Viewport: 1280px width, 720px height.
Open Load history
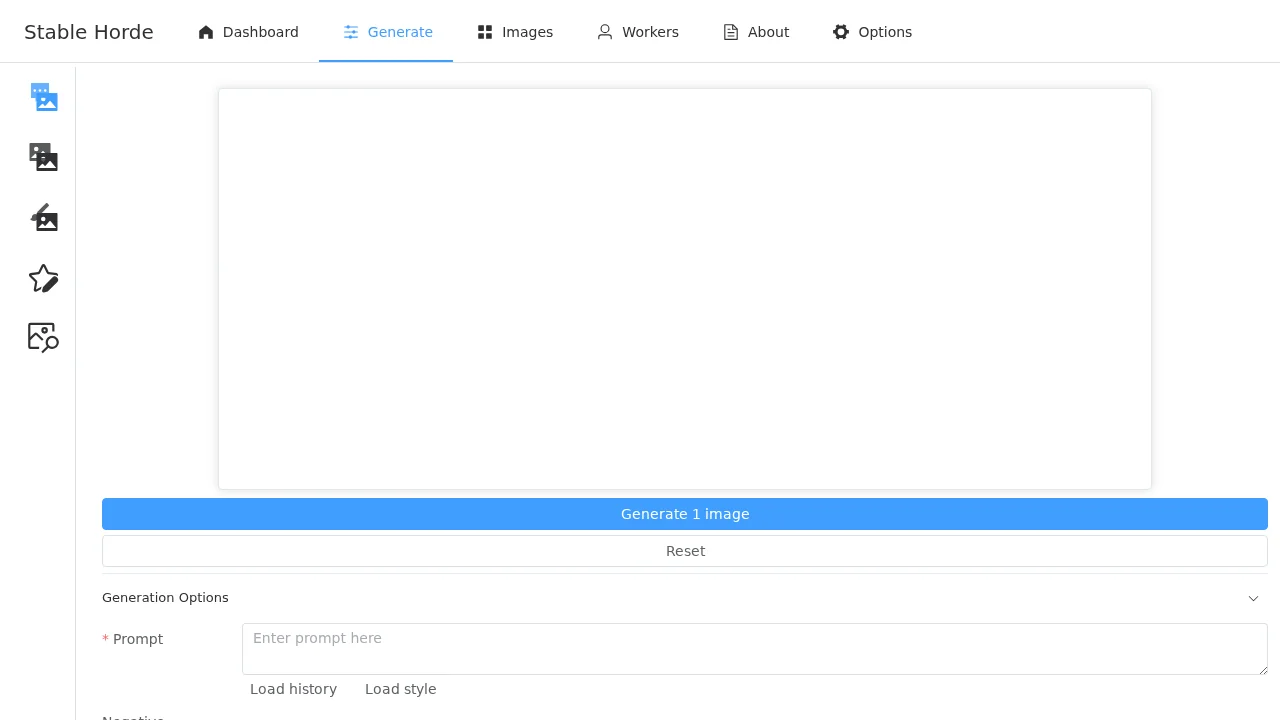(x=293, y=689)
